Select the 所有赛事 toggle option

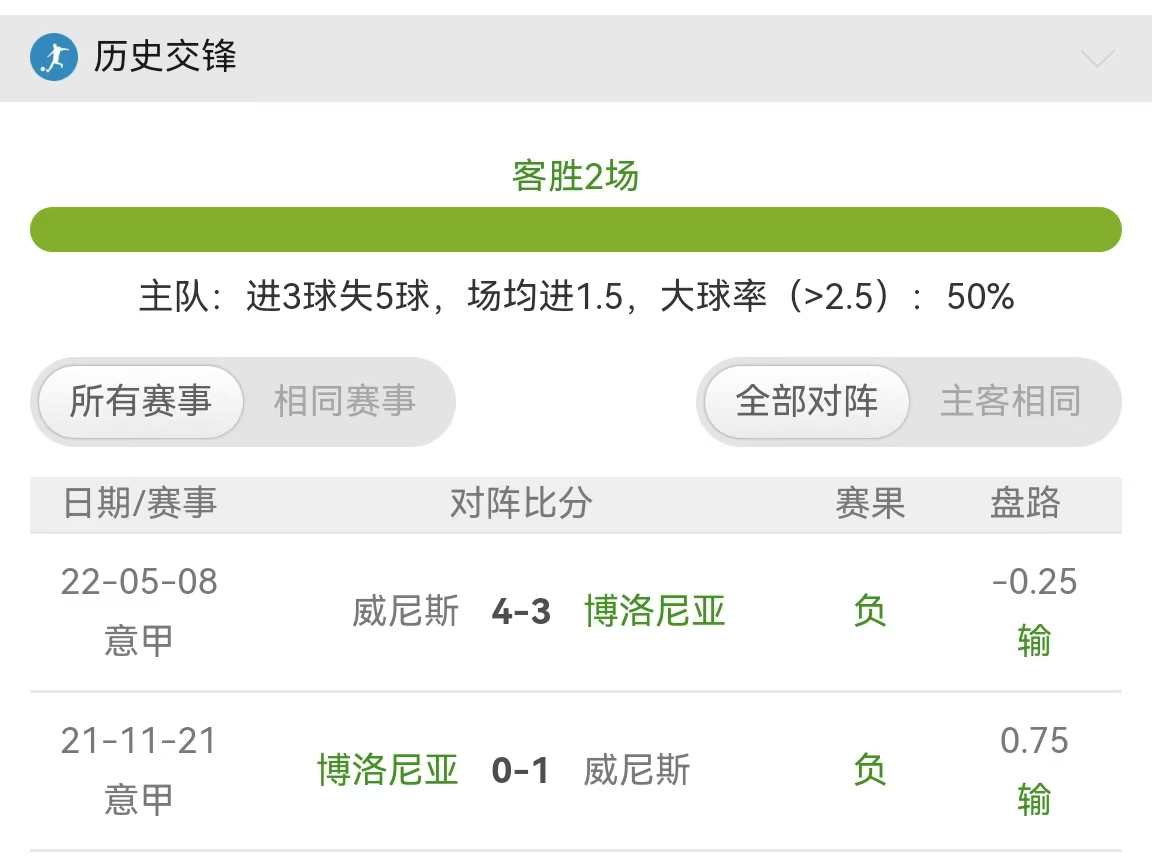pyautogui.click(x=140, y=401)
